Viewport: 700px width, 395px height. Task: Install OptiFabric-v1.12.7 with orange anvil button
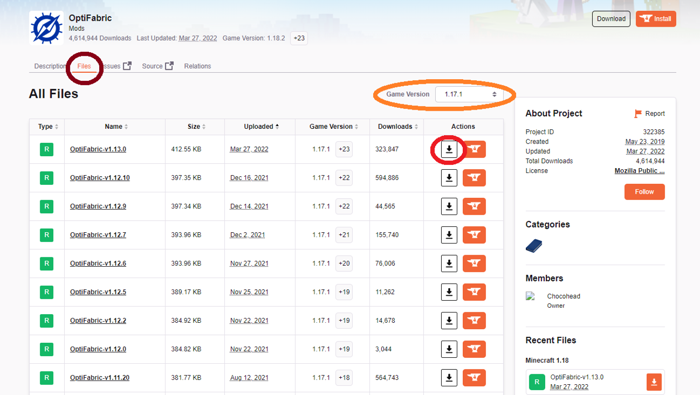click(474, 235)
